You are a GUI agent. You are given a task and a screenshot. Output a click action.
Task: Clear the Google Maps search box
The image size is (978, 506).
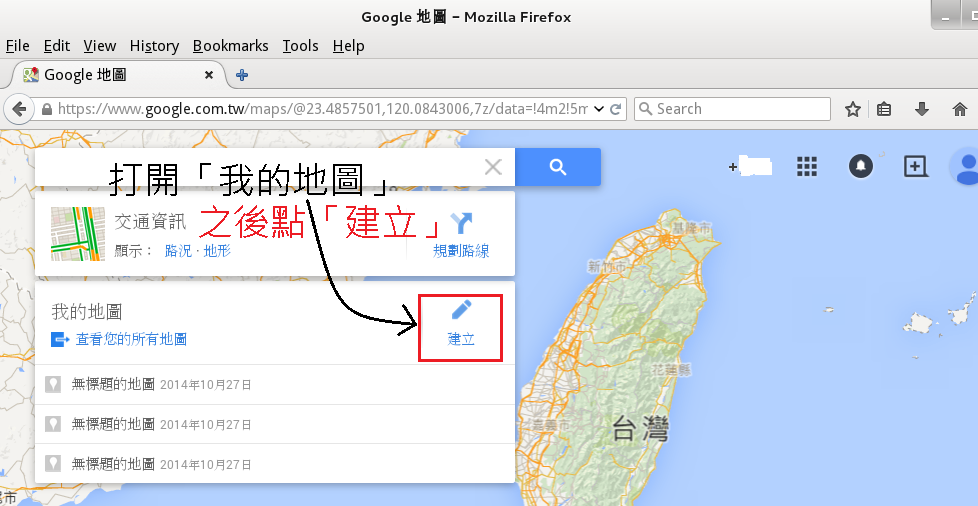point(493,167)
